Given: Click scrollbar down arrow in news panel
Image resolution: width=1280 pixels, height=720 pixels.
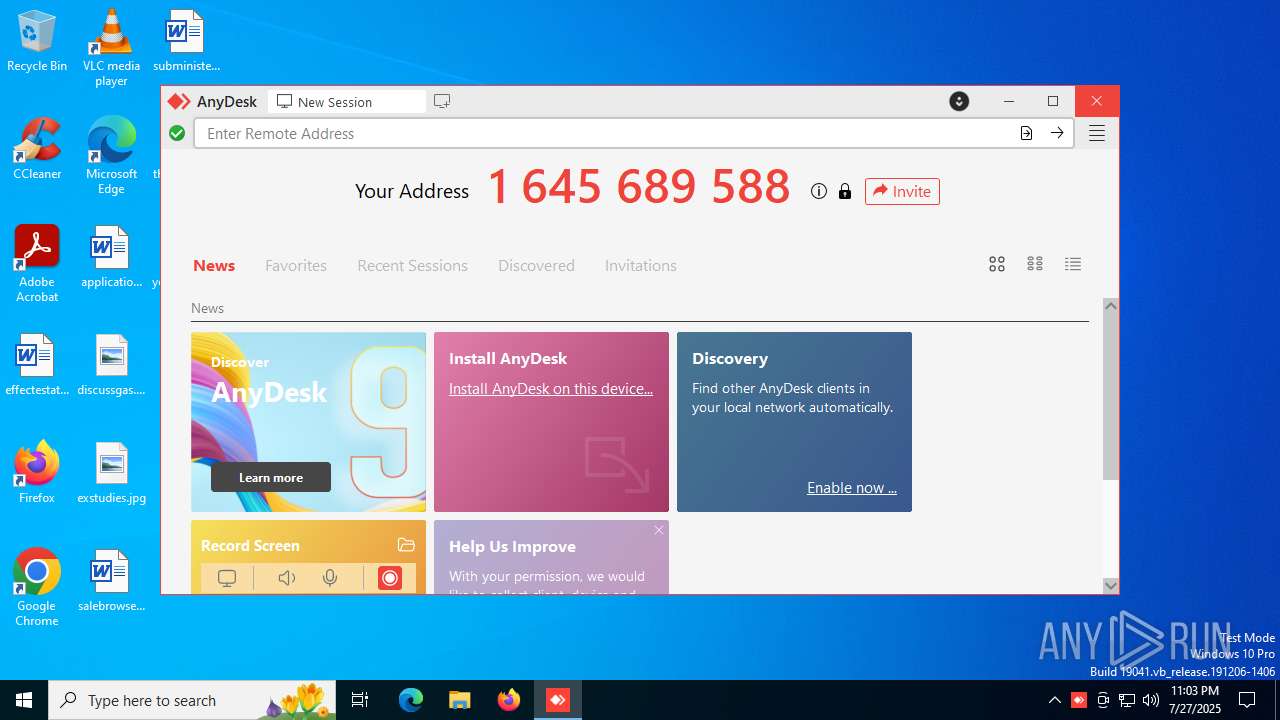Looking at the screenshot, I should pyautogui.click(x=1110, y=585).
